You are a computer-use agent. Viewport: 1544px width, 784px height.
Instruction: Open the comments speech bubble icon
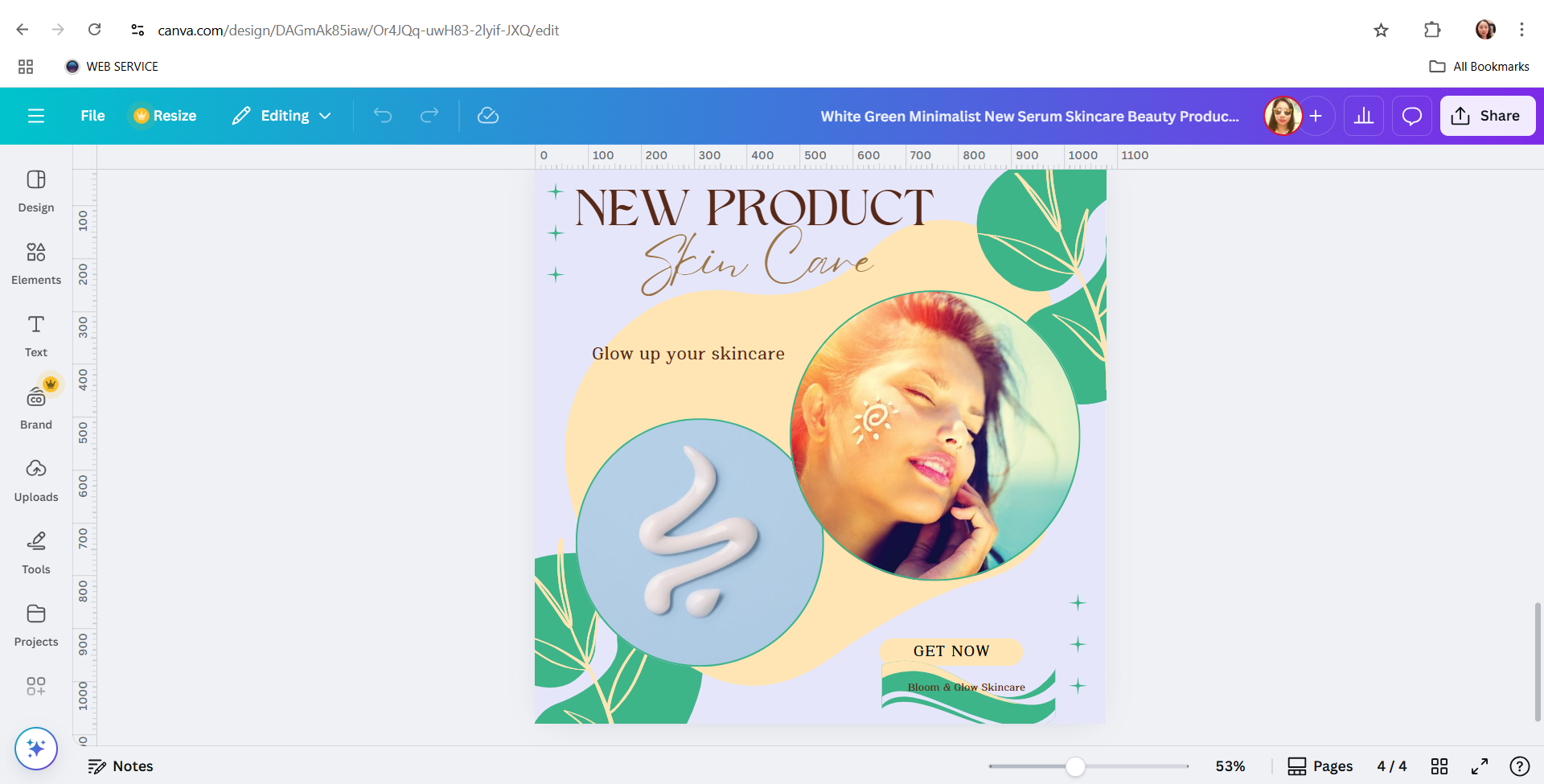click(x=1412, y=116)
